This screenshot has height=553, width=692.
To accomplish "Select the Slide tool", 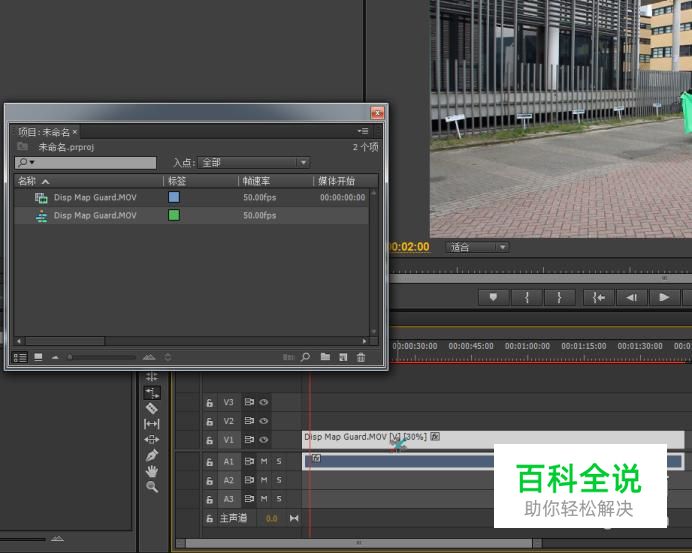I will [151, 440].
